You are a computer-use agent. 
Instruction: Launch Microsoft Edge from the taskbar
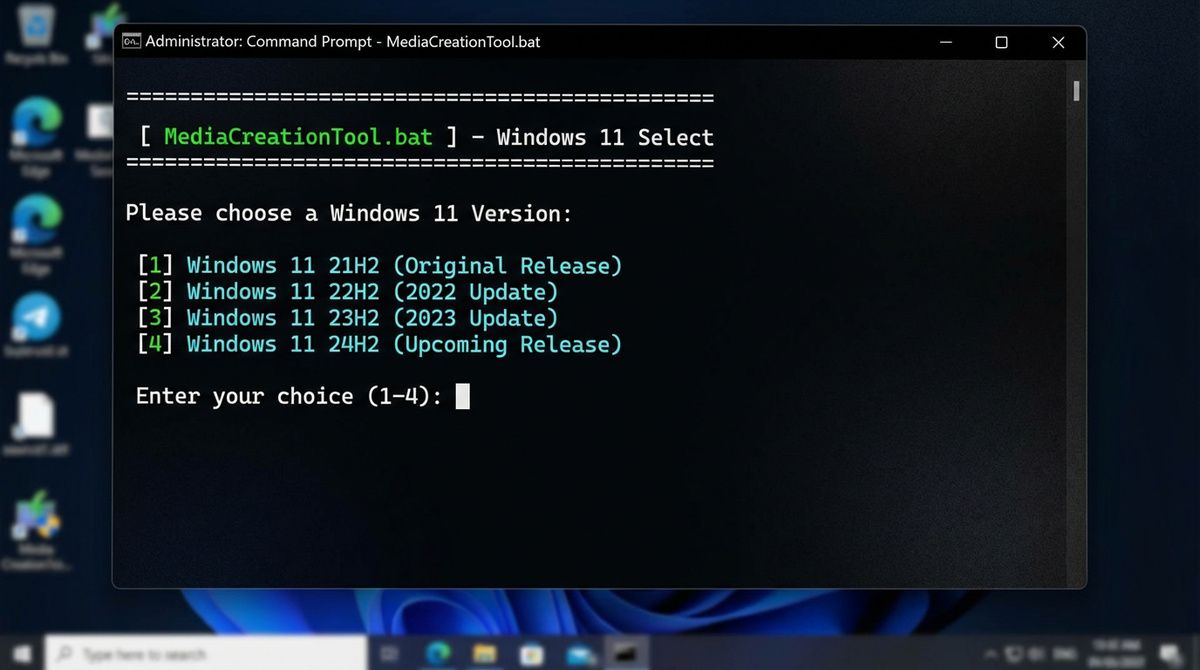click(437, 654)
